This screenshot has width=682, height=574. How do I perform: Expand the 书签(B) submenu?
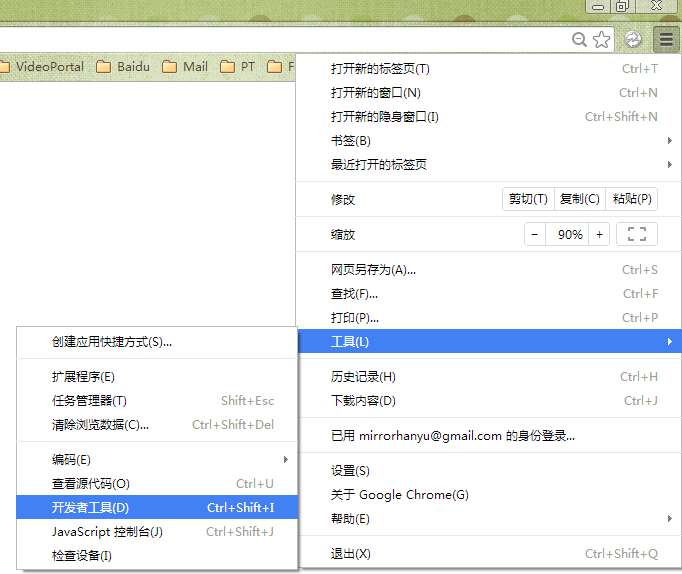pyautogui.click(x=489, y=140)
